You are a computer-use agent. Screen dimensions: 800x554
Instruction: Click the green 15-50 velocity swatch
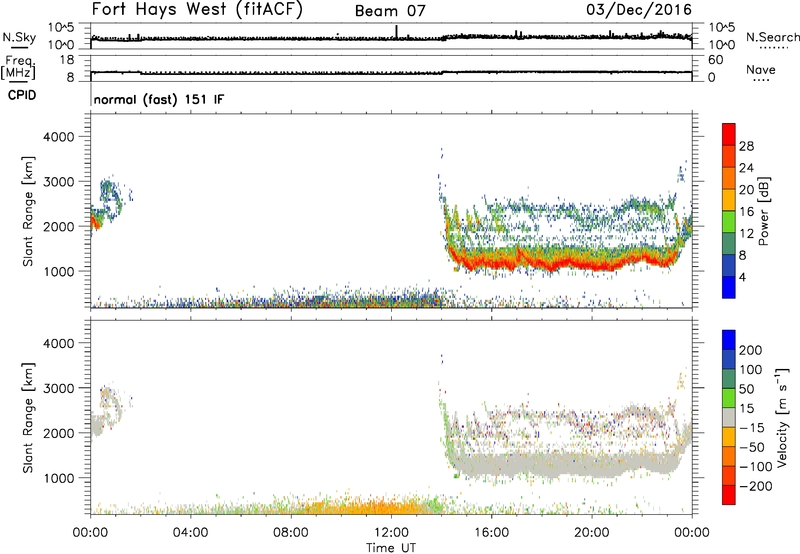click(729, 398)
